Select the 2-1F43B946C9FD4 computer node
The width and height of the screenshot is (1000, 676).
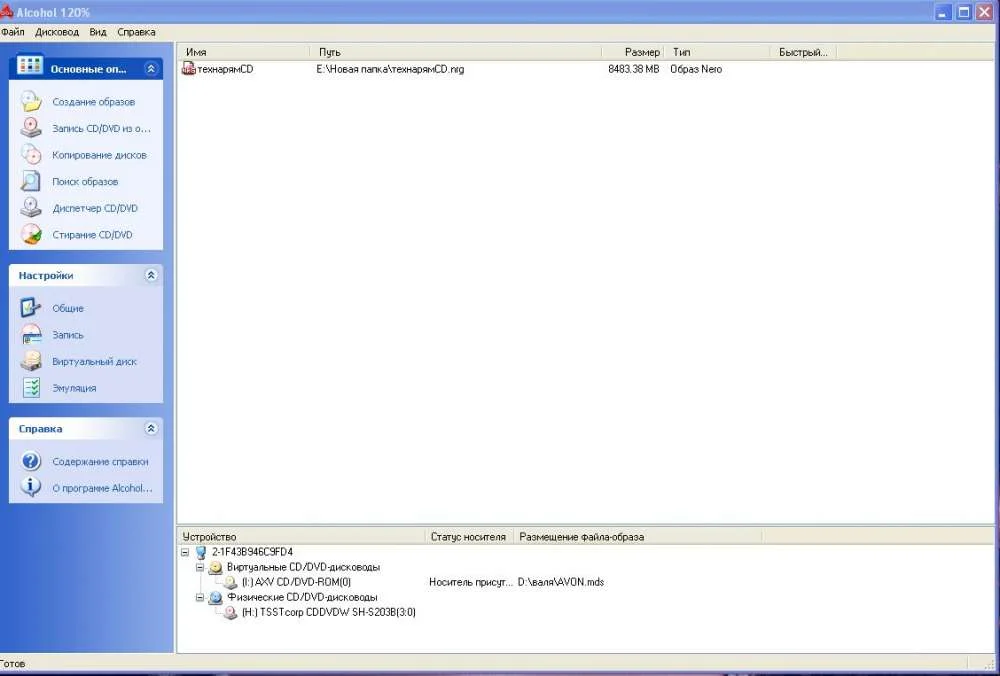253,552
